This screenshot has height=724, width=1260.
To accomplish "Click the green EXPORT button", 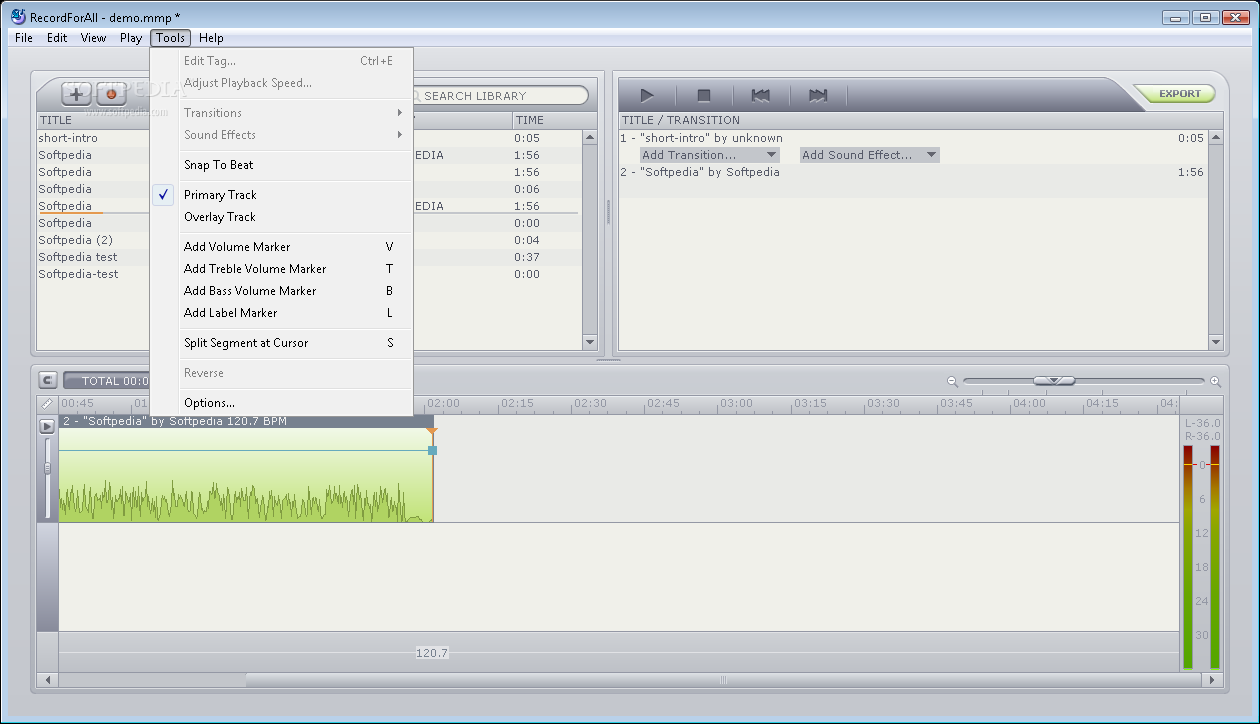I will tap(1179, 94).
